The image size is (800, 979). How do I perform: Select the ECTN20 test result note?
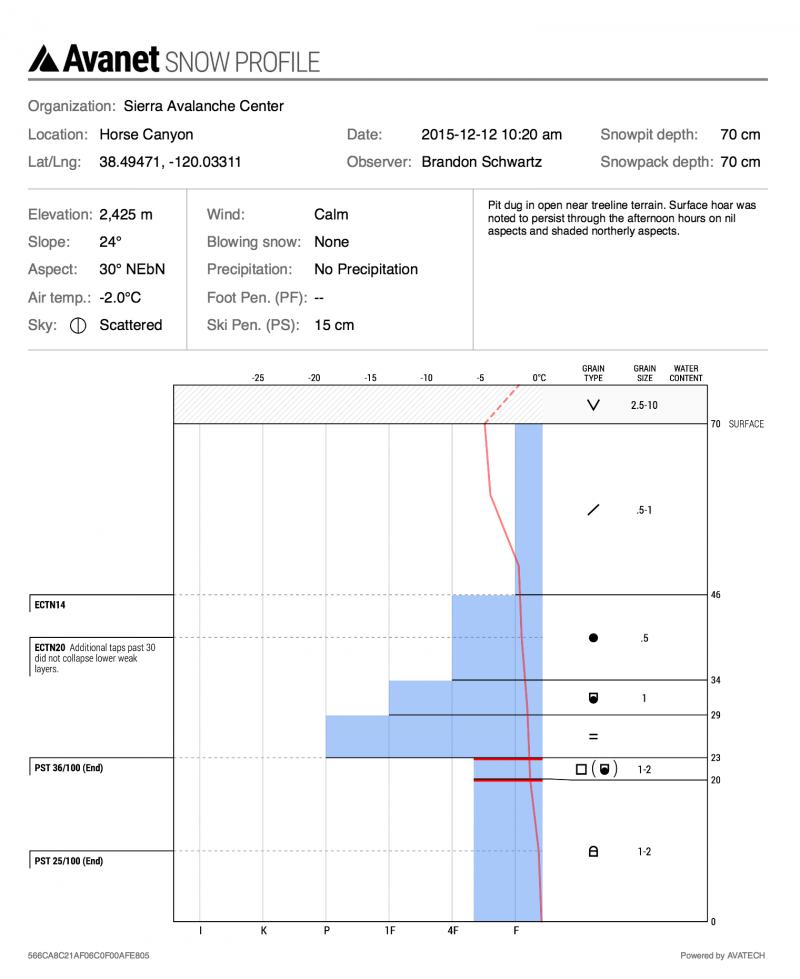point(95,658)
